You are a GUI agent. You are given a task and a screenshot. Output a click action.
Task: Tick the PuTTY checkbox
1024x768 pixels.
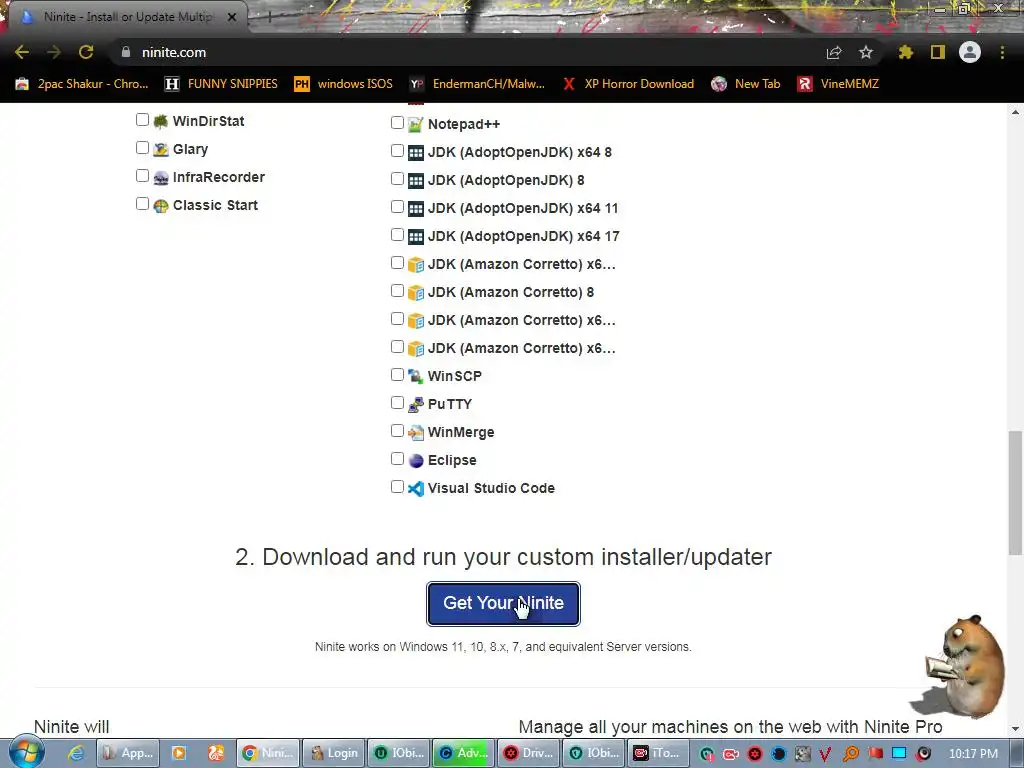tap(397, 402)
